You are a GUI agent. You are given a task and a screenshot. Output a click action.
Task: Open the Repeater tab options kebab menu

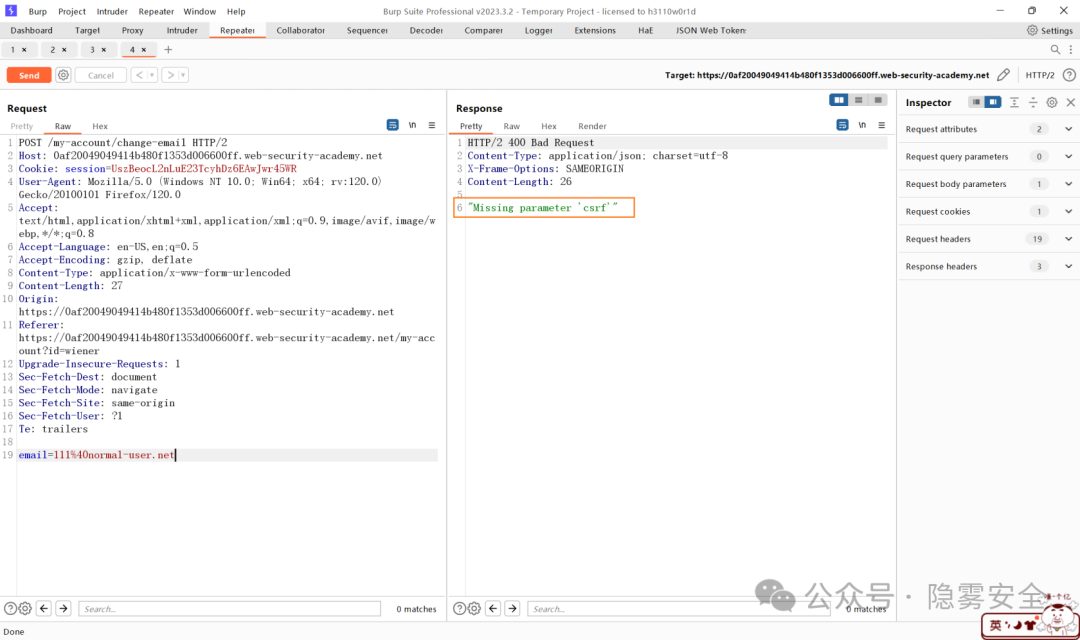[1070, 50]
